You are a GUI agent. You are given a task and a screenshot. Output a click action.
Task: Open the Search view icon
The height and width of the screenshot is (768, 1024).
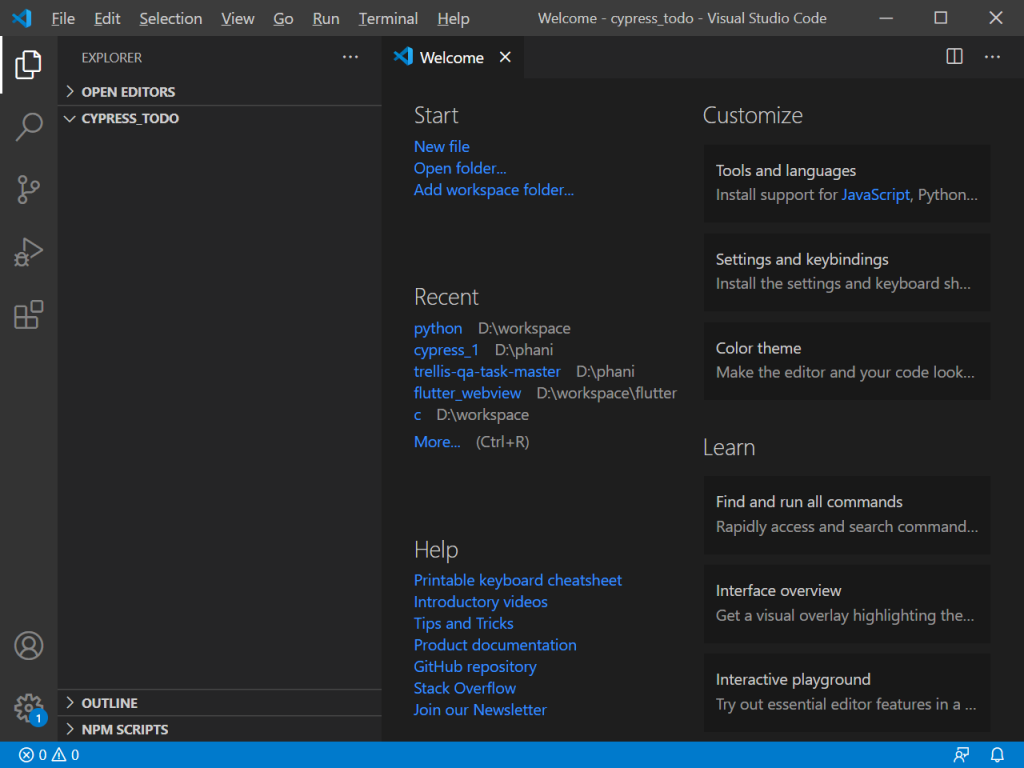(x=28, y=127)
